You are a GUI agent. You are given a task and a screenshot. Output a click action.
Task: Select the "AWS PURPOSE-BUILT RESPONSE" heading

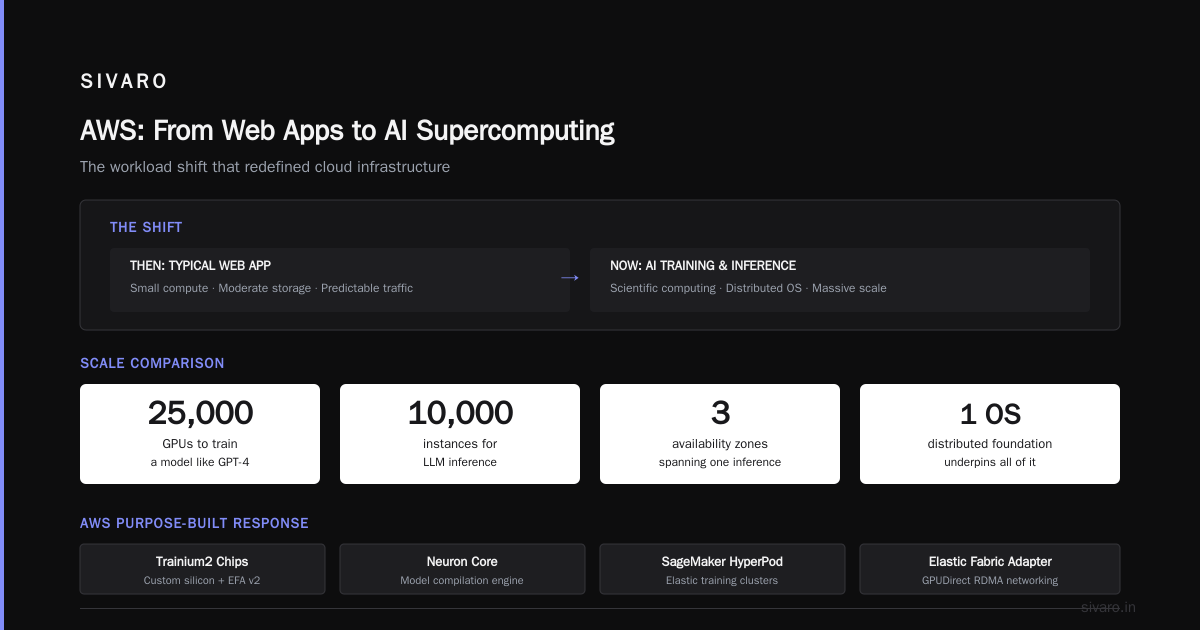pyautogui.click(x=194, y=524)
